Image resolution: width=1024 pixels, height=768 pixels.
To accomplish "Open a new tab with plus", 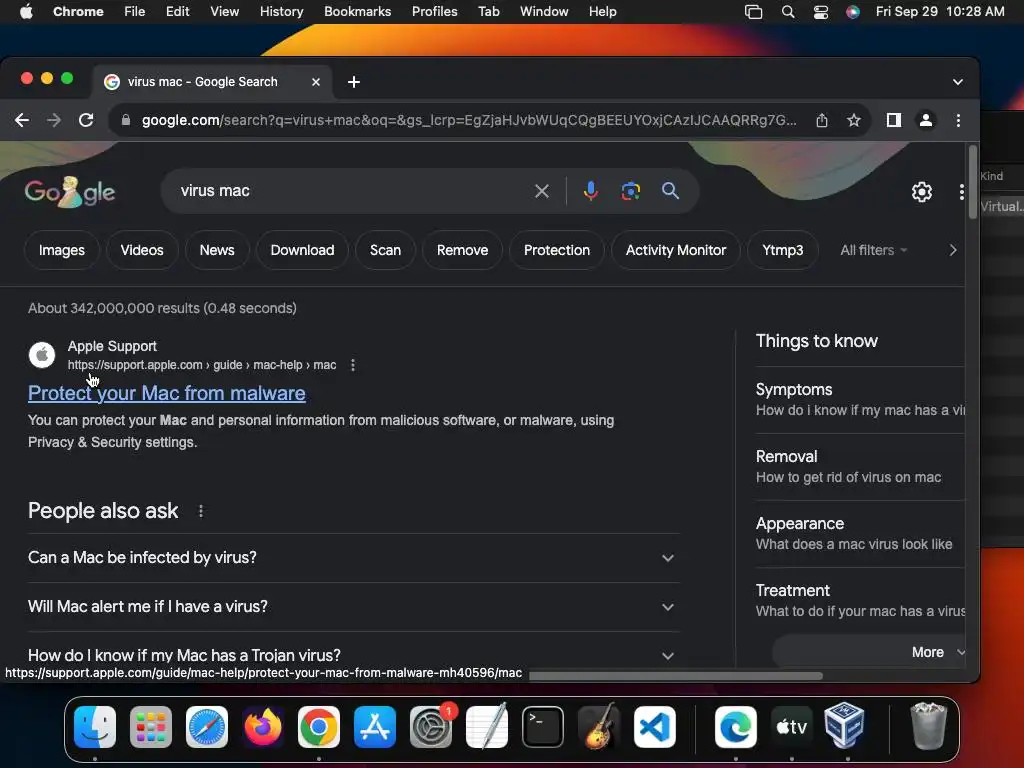I will [x=354, y=82].
